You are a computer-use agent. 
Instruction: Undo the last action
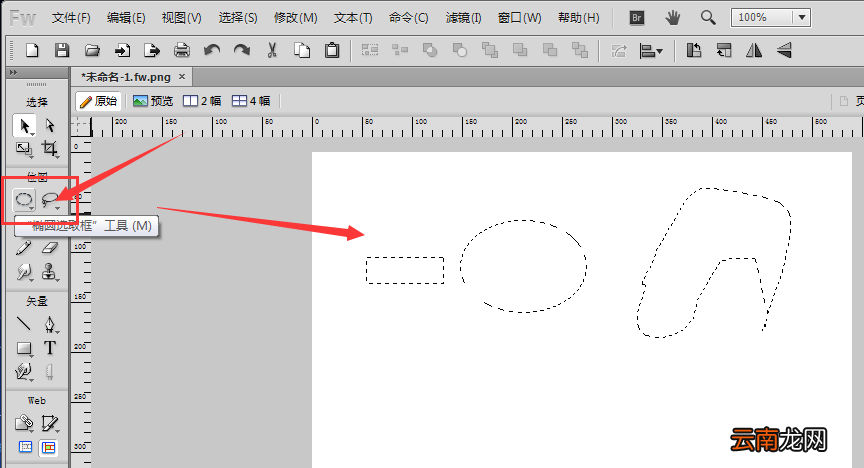pos(212,51)
